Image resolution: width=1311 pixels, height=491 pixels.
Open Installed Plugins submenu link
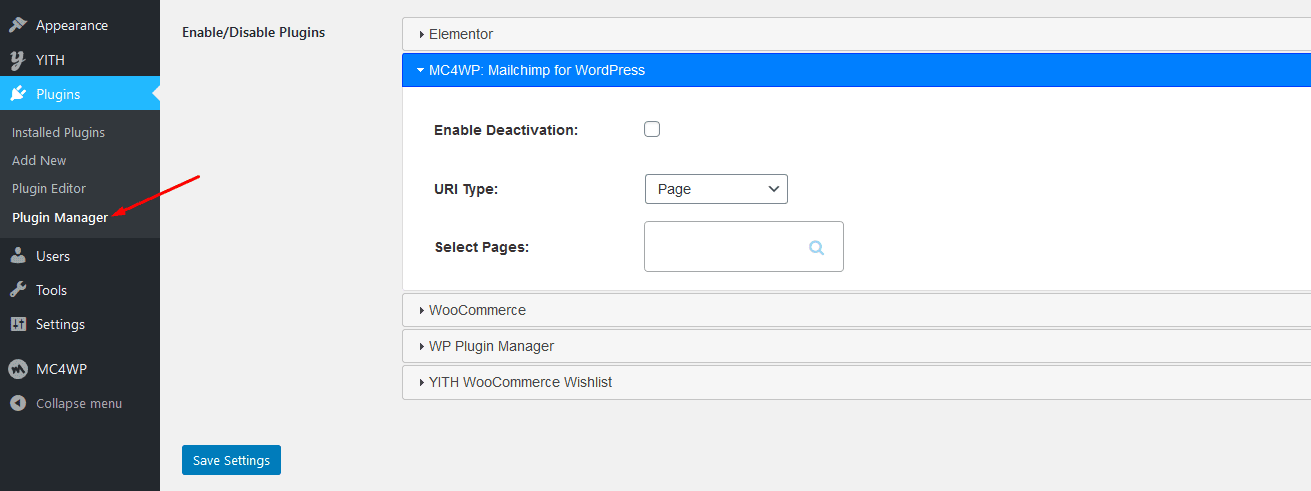[x=58, y=132]
